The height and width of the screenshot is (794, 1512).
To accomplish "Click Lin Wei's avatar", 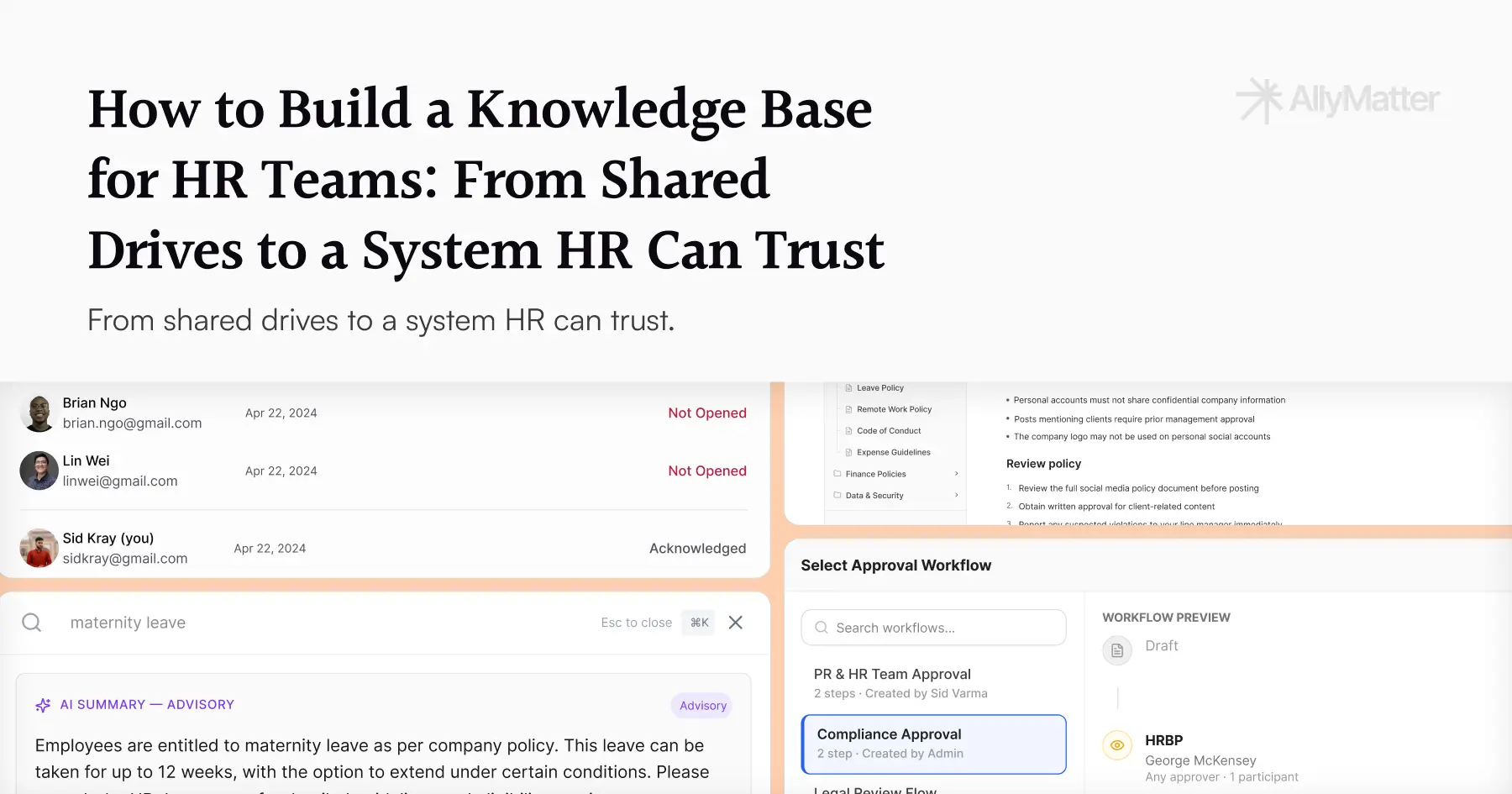I will 39,471.
